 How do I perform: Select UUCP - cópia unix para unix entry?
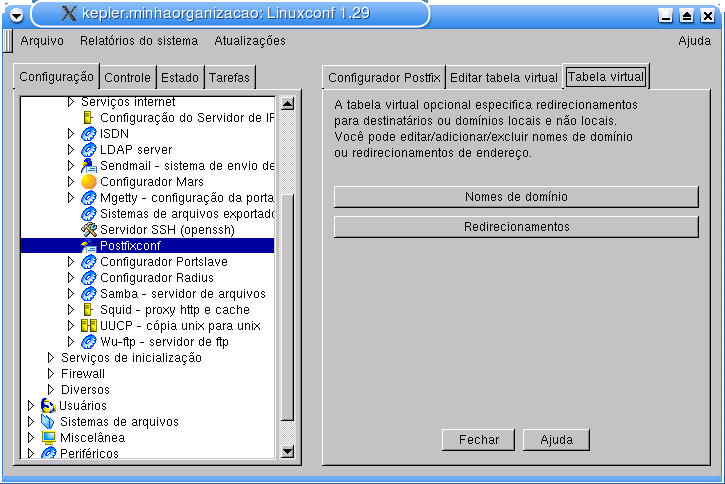[180, 326]
